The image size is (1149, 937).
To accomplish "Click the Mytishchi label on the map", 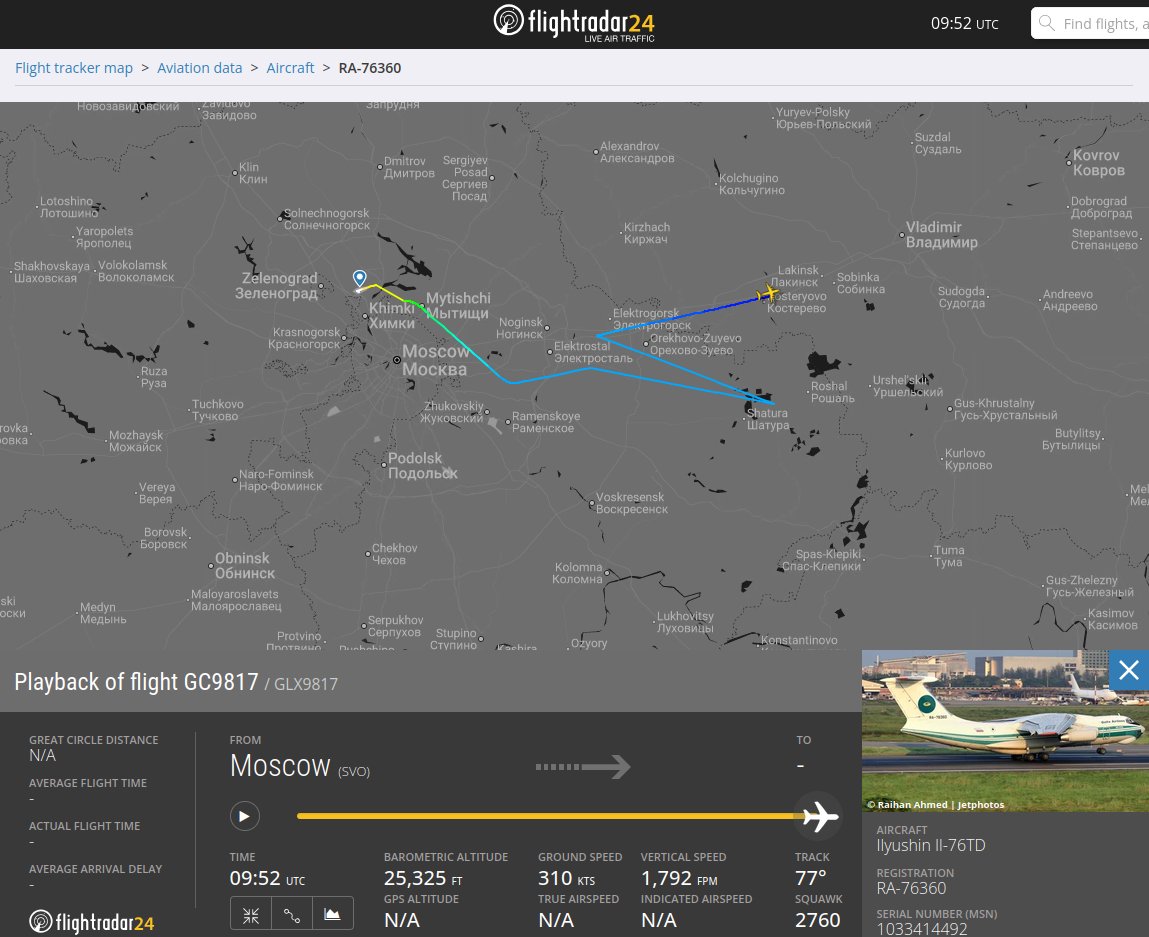I will point(458,305).
